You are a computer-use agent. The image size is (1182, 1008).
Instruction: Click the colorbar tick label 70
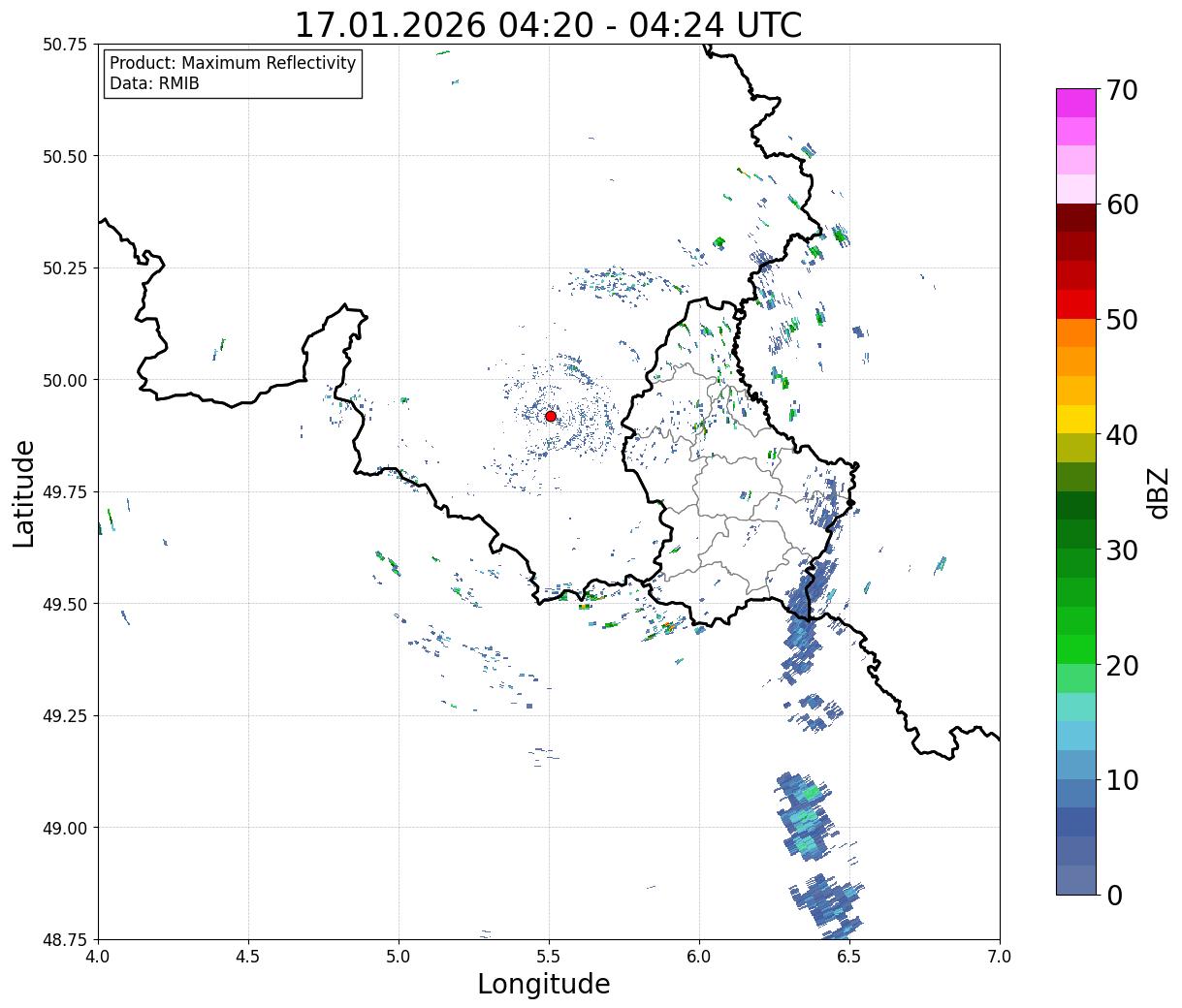coord(1122,90)
